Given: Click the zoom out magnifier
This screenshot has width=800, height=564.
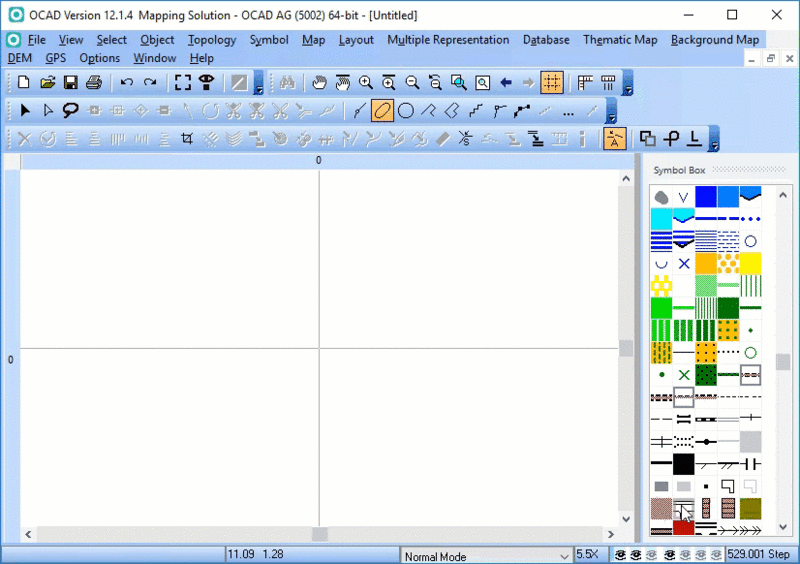Looking at the screenshot, I should [x=412, y=82].
